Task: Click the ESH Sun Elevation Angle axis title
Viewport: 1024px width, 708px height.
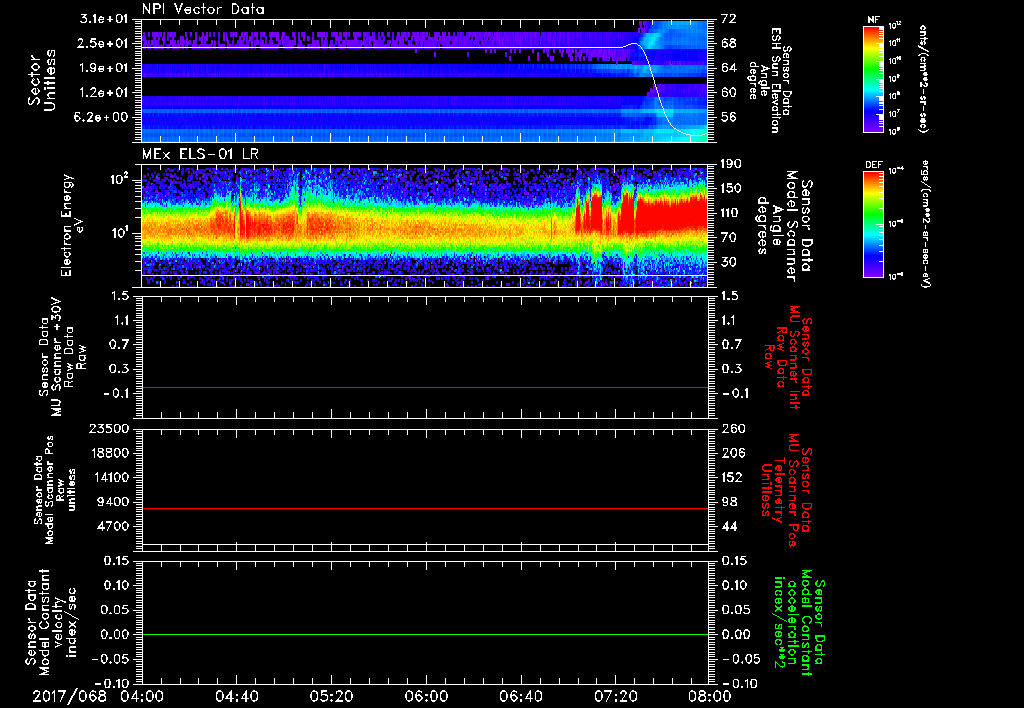Action: [x=770, y=80]
